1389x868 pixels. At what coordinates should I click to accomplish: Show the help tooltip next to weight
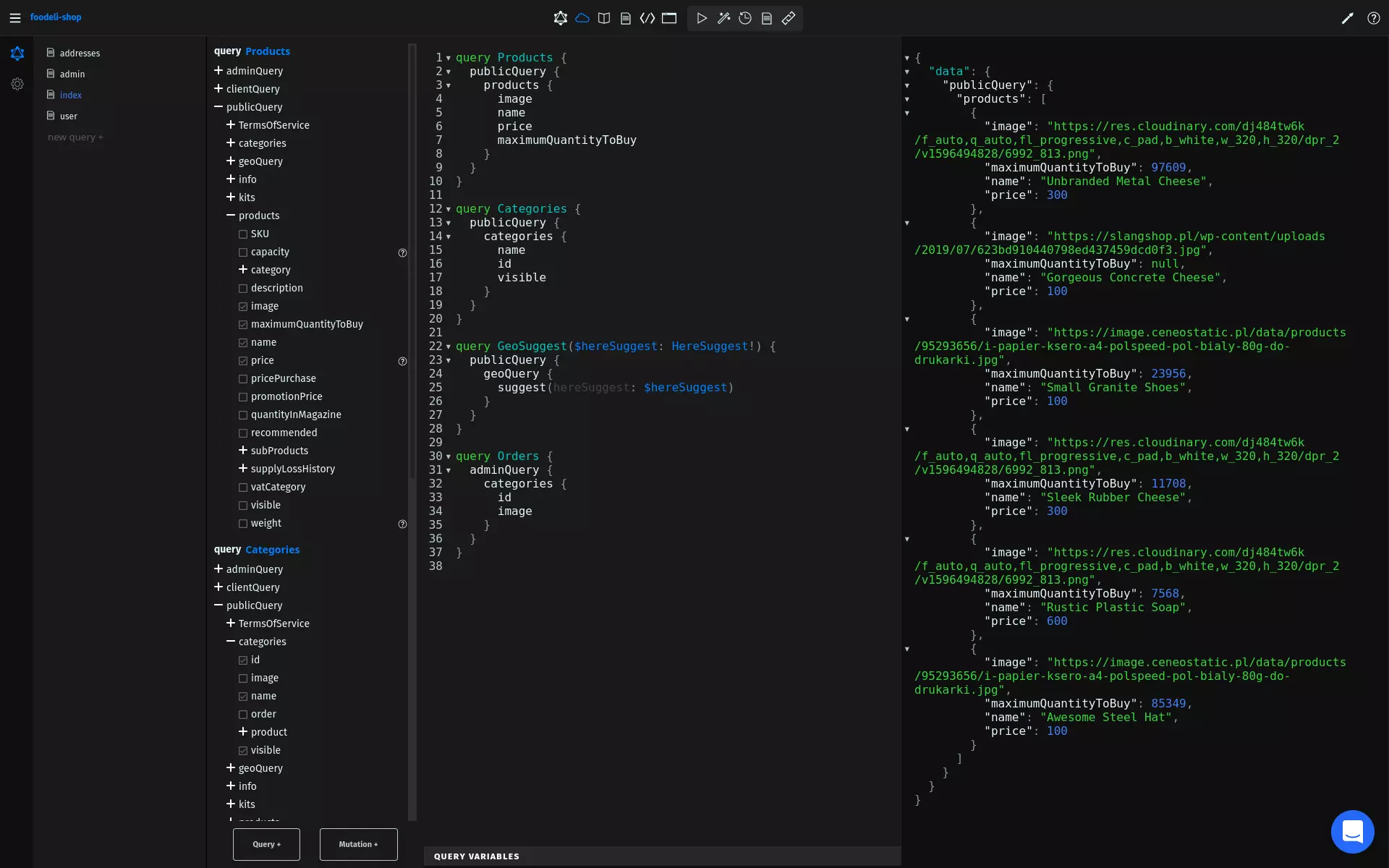(x=402, y=524)
